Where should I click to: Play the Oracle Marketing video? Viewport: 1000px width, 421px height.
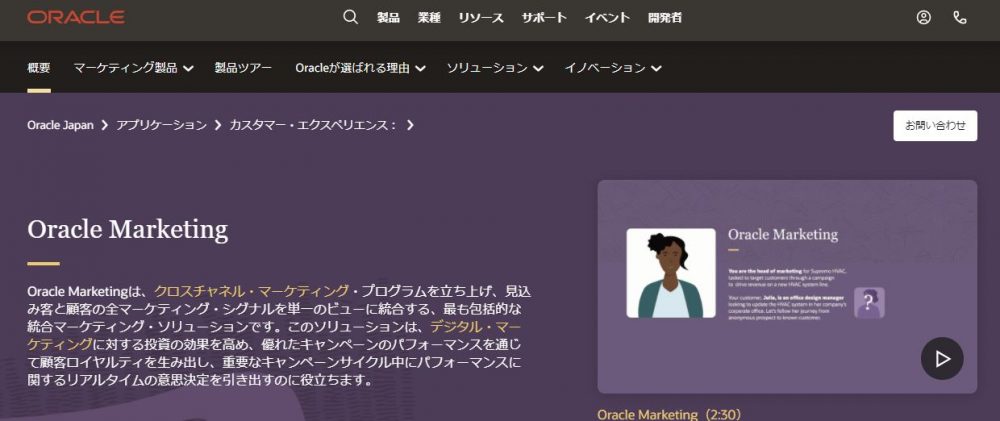coord(942,358)
